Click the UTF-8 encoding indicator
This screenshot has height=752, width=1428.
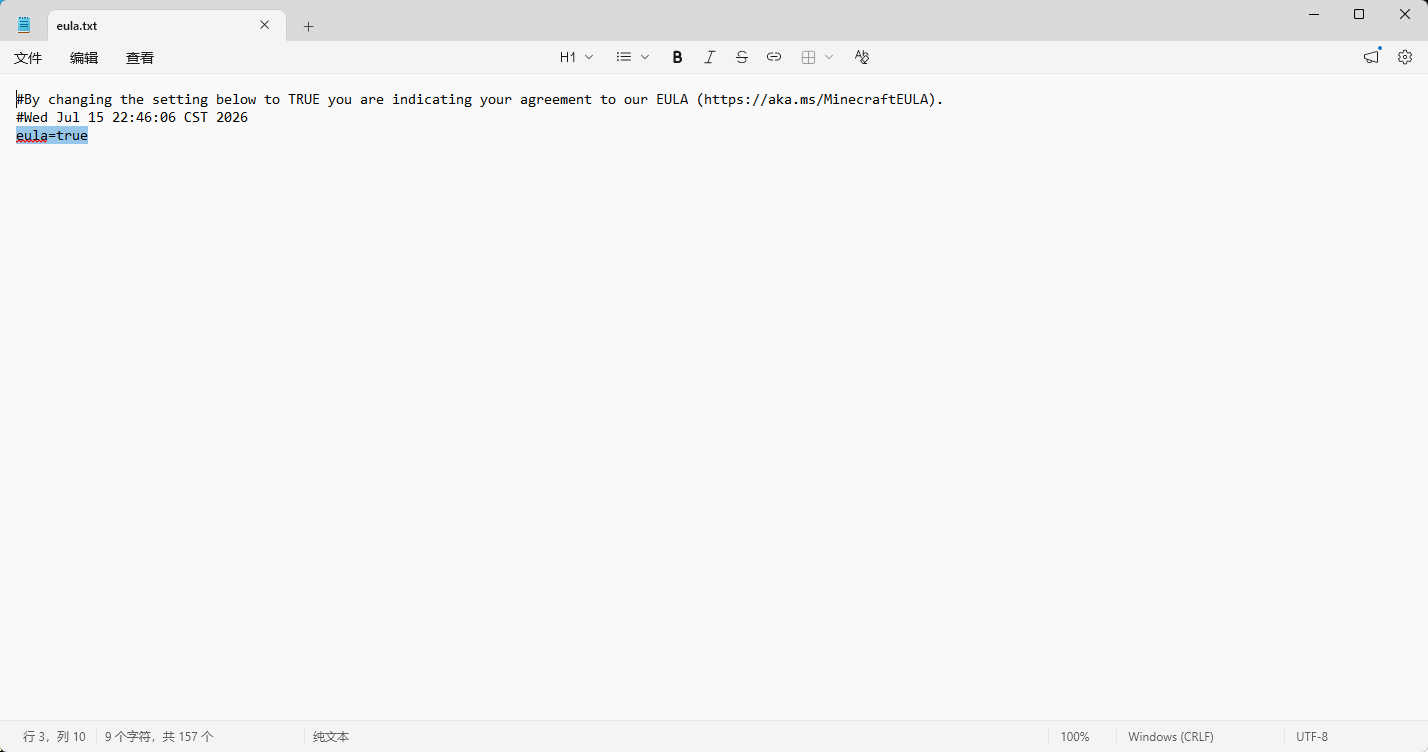tap(1312, 737)
